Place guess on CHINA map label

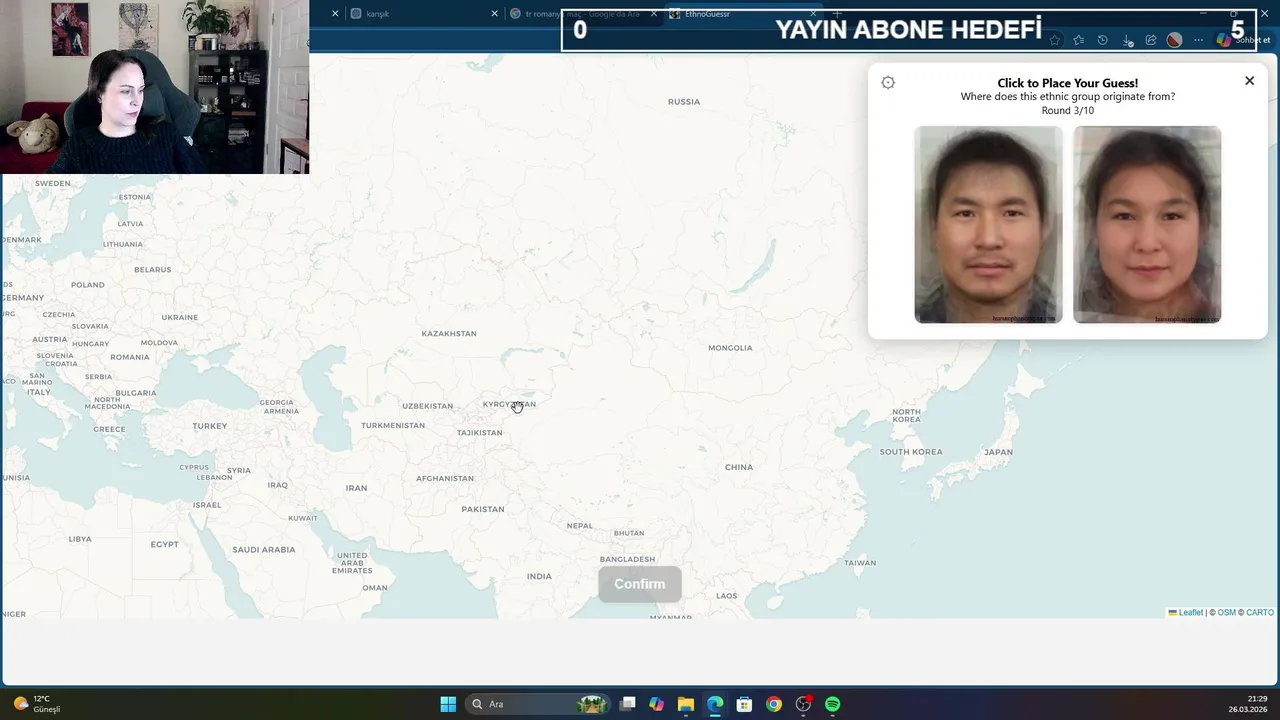pos(739,467)
